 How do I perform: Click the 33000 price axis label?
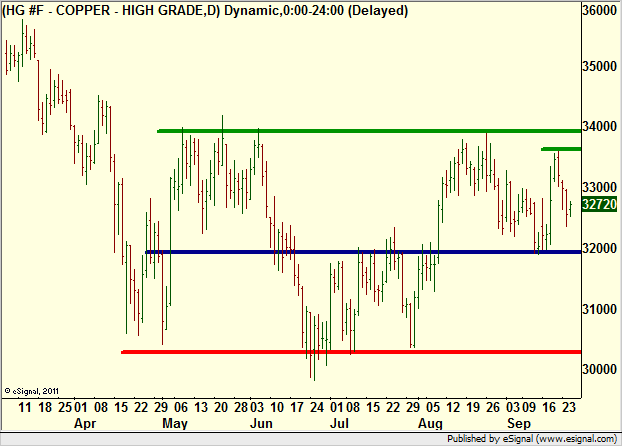pyautogui.click(x=599, y=187)
